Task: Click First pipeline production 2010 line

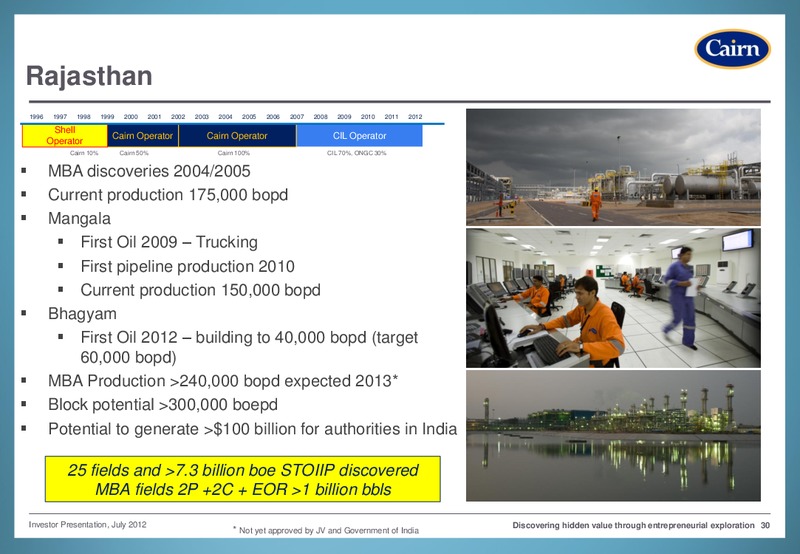Action: pos(187,266)
